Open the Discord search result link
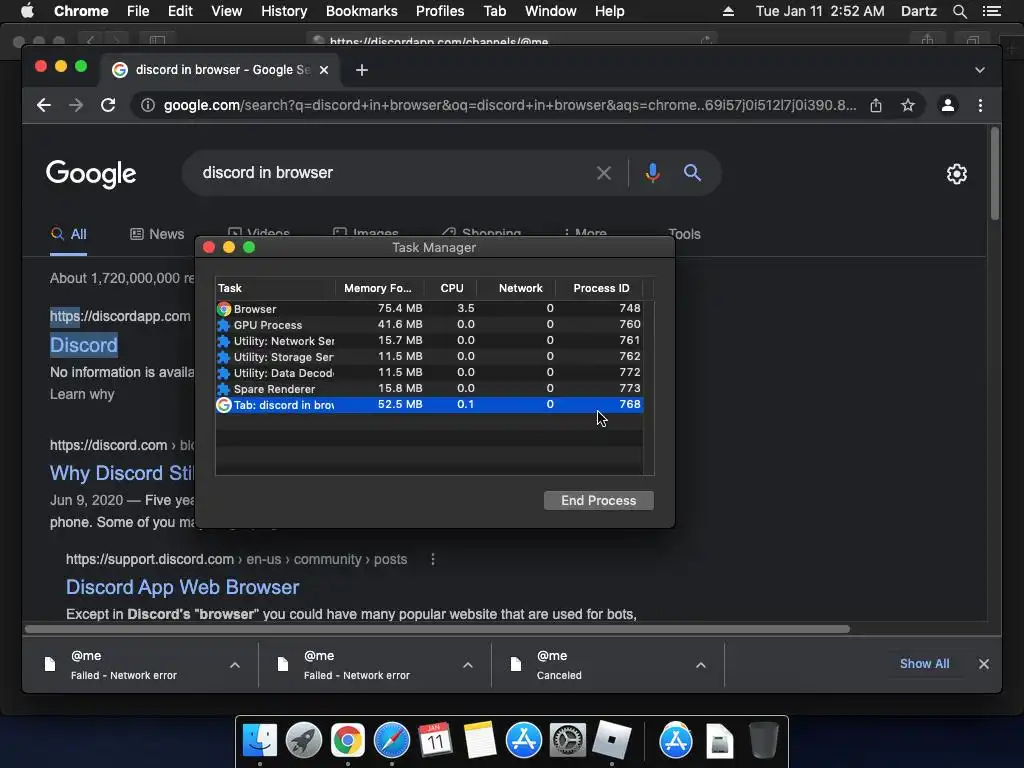 84,345
